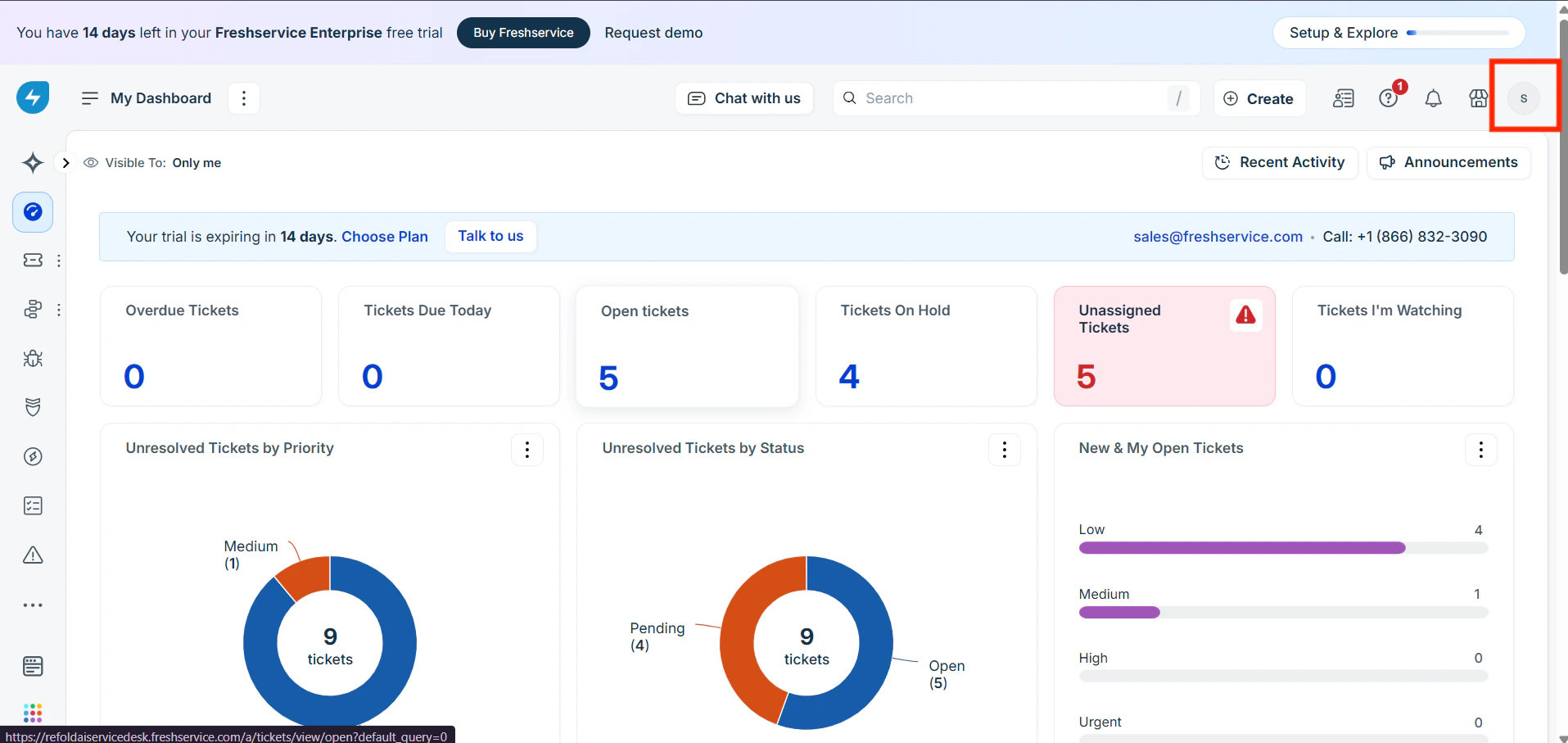Expand the Tickets sidebar submenu dots

[x=59, y=261]
